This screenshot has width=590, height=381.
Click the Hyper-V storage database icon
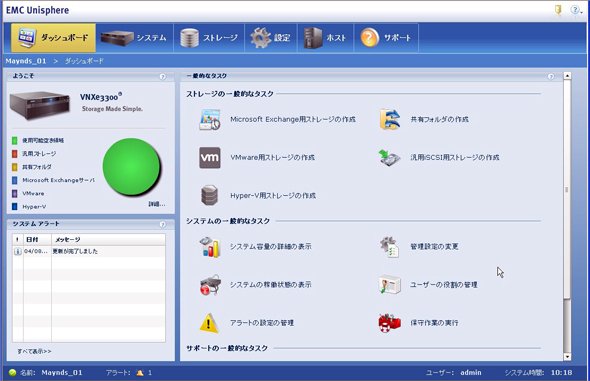click(210, 195)
